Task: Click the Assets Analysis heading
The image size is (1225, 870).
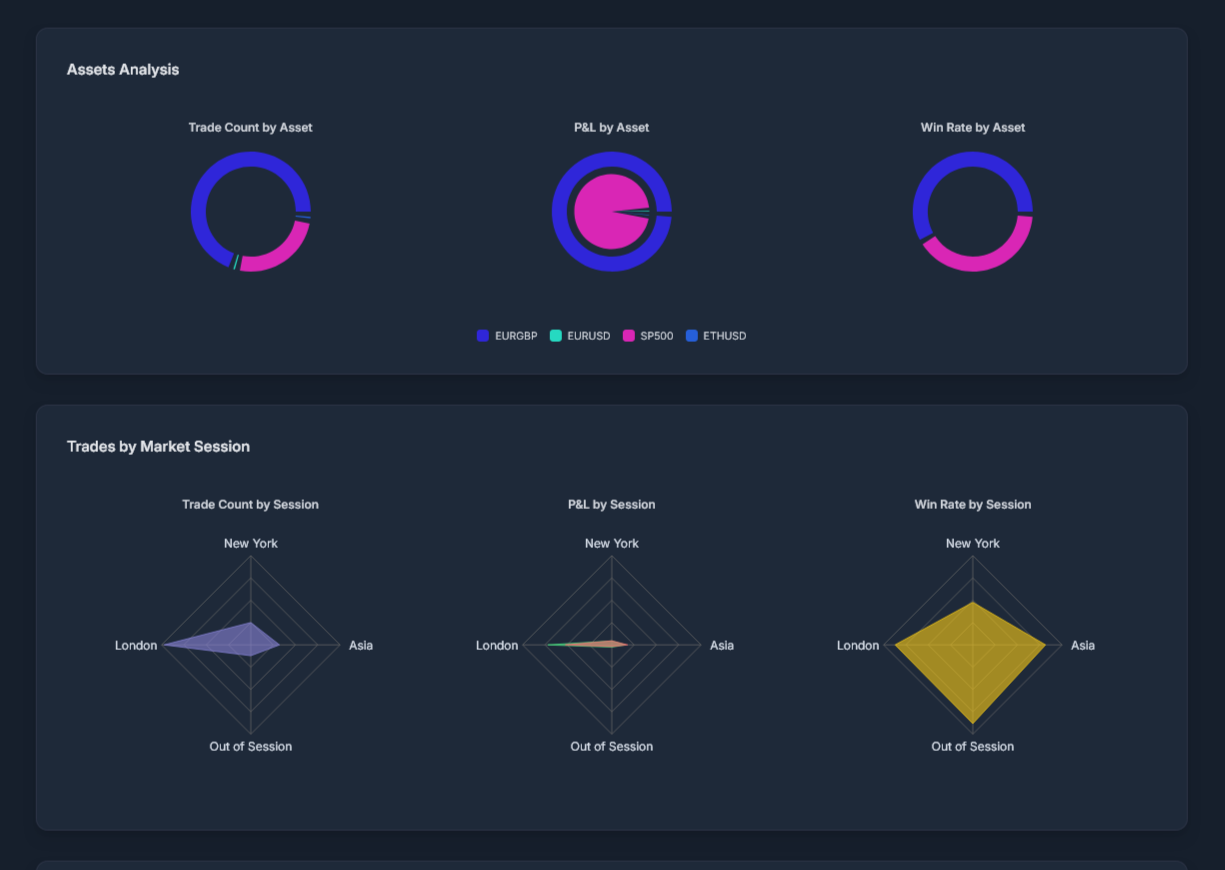Action: [x=123, y=69]
